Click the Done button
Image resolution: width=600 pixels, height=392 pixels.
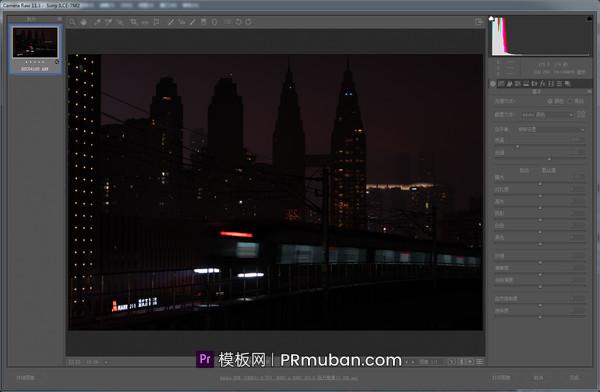pyautogui.click(x=574, y=377)
